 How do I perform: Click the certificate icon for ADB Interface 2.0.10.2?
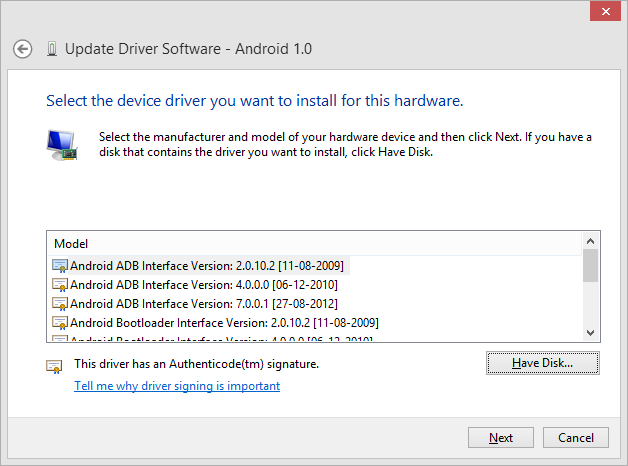[59, 266]
